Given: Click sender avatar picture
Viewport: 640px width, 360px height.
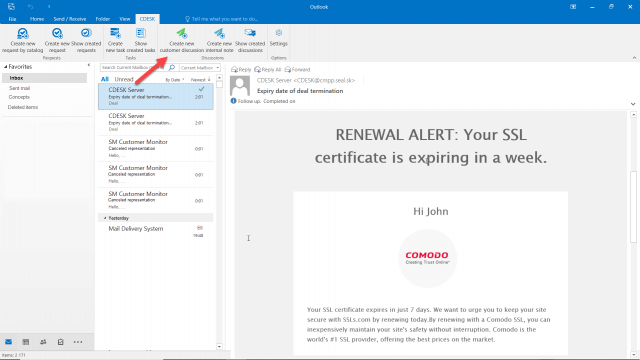Looking at the screenshot, I should (x=240, y=86).
